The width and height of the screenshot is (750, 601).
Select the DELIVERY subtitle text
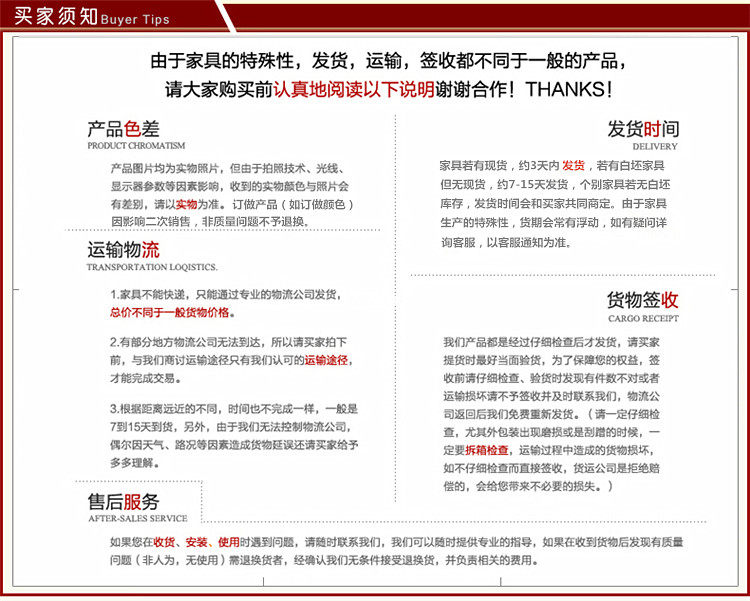[x=655, y=146]
